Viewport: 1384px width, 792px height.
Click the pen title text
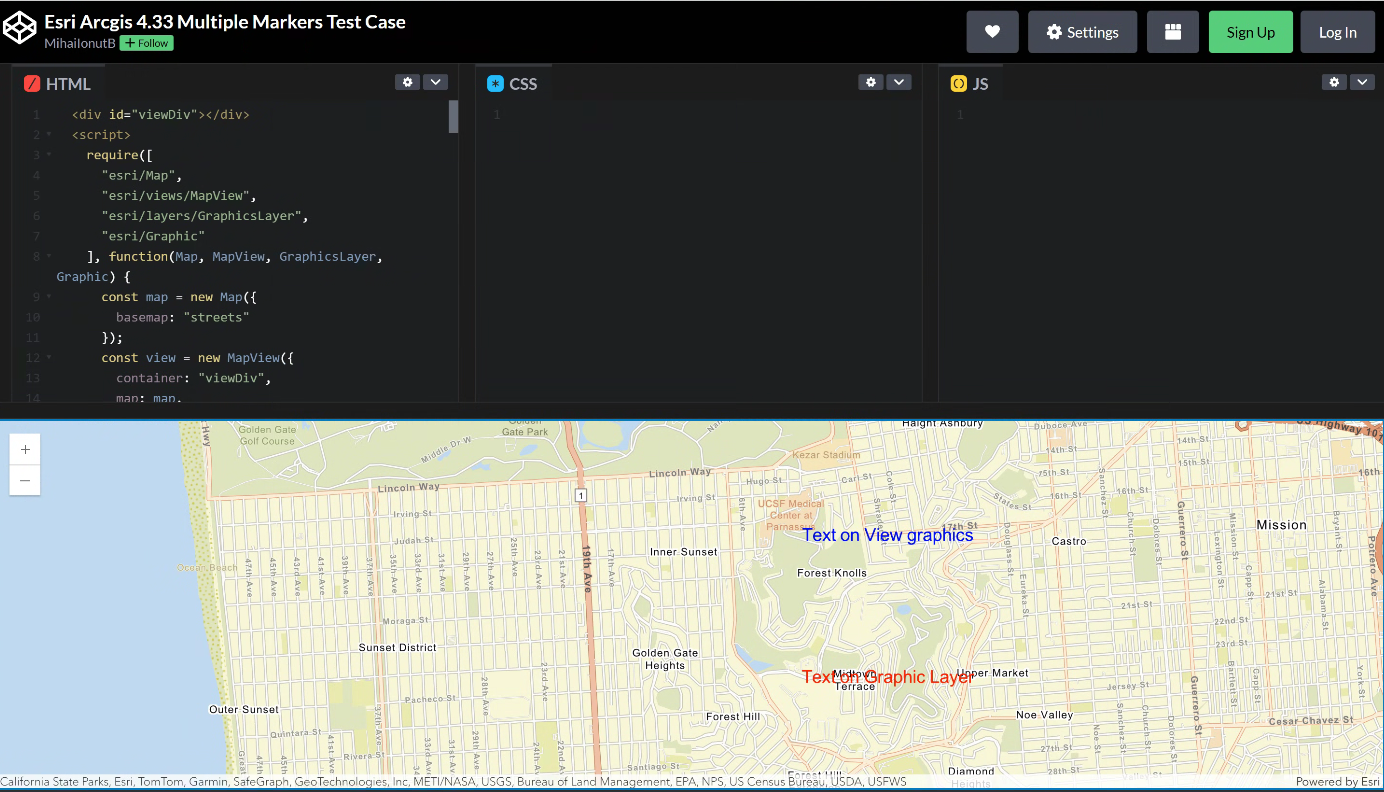[x=225, y=22]
